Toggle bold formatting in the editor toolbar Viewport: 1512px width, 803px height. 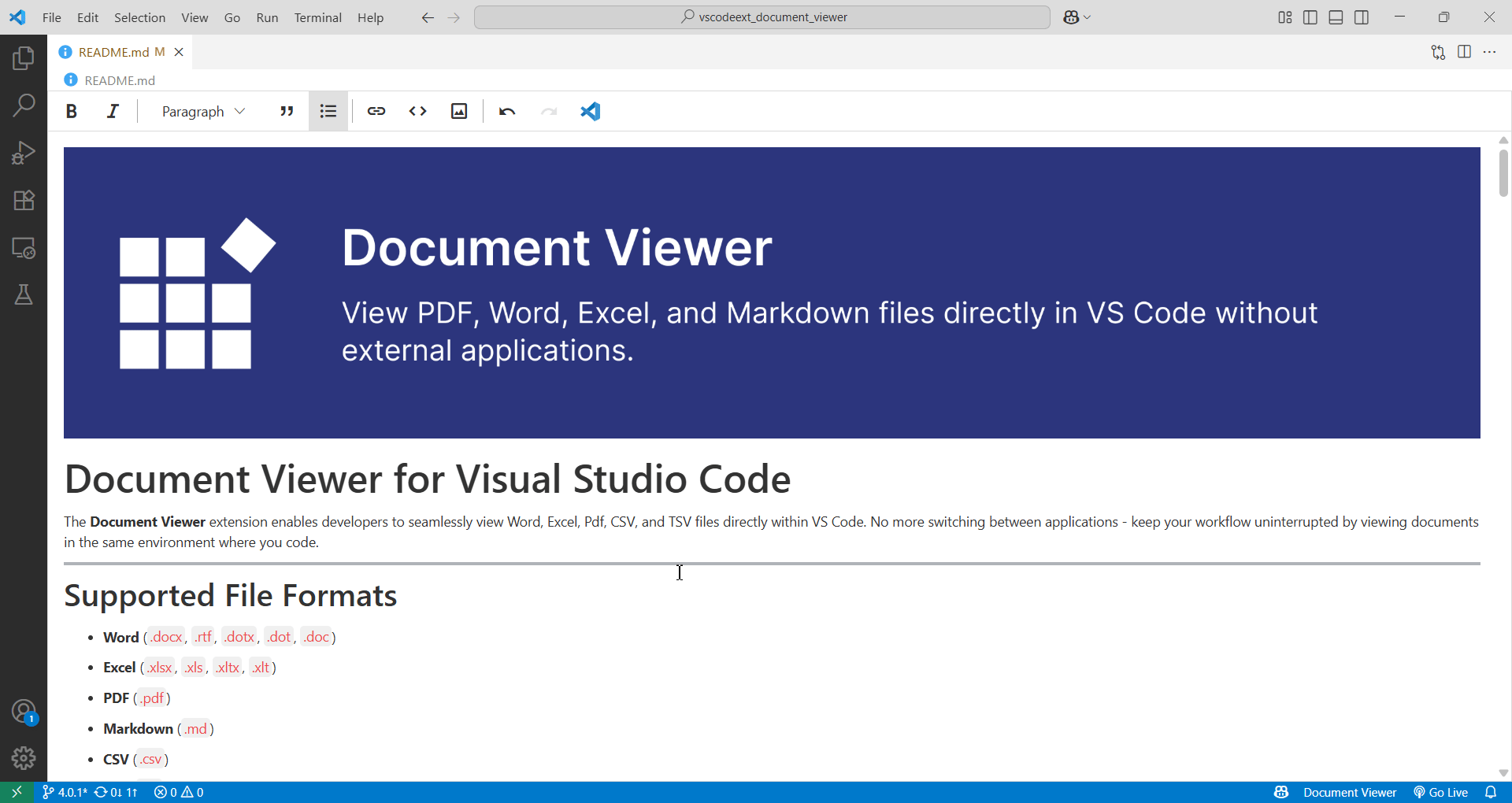pyautogui.click(x=72, y=112)
